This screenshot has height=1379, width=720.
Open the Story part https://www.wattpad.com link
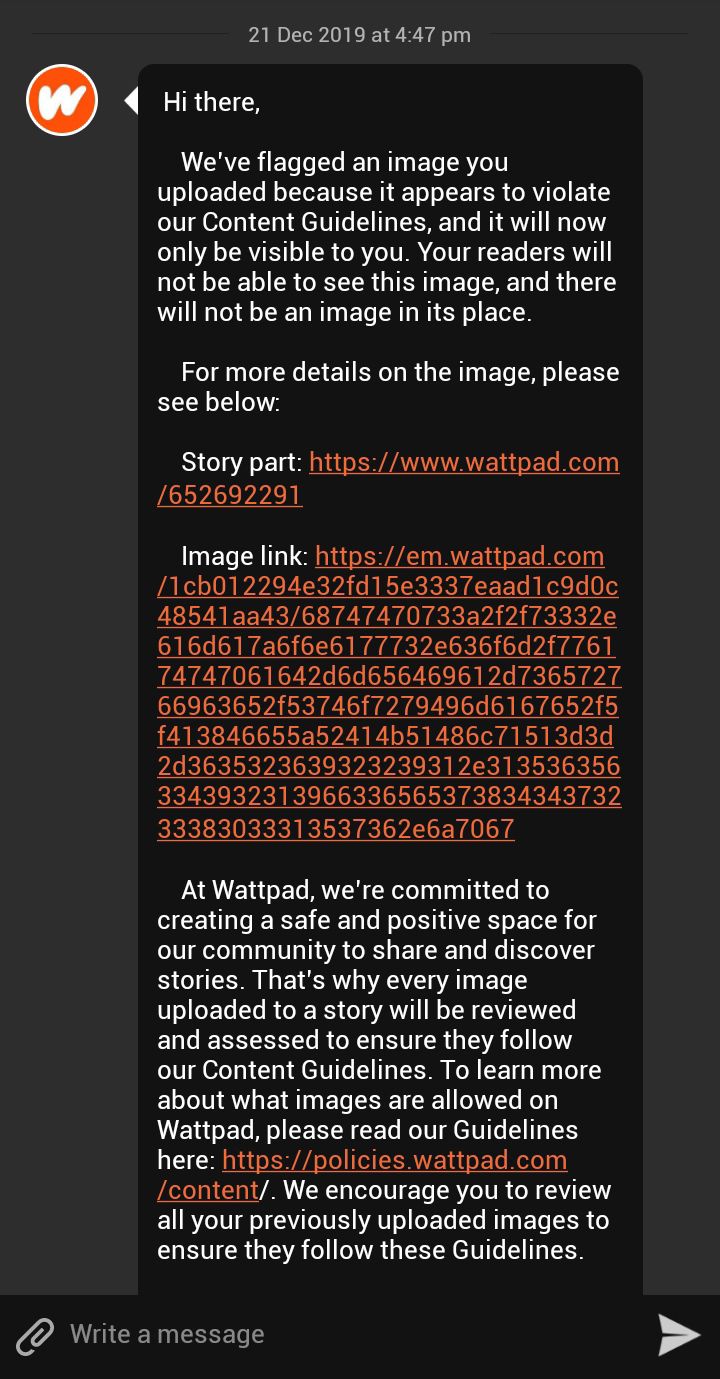click(464, 462)
